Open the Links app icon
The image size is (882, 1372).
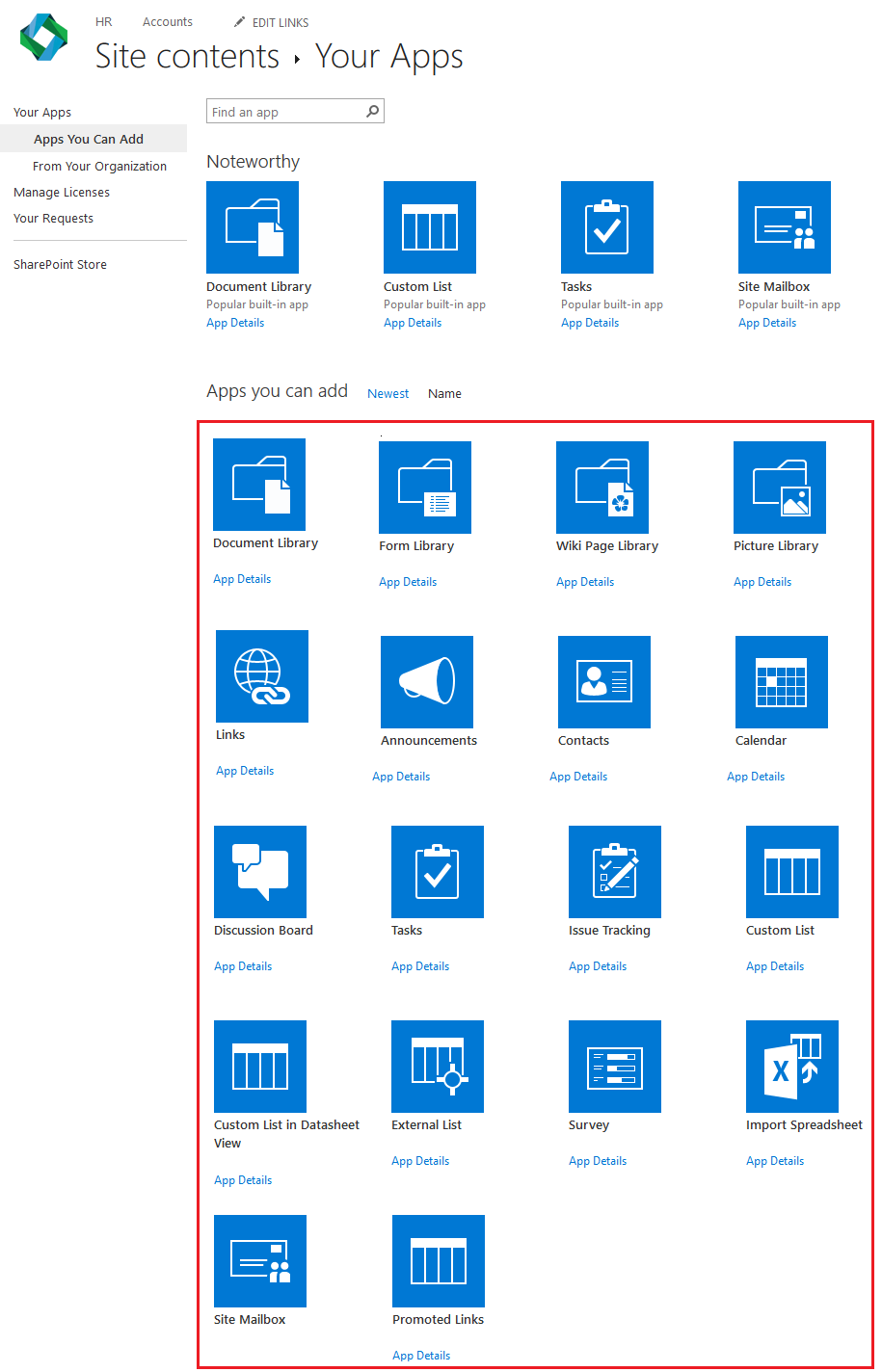pyautogui.click(x=261, y=676)
